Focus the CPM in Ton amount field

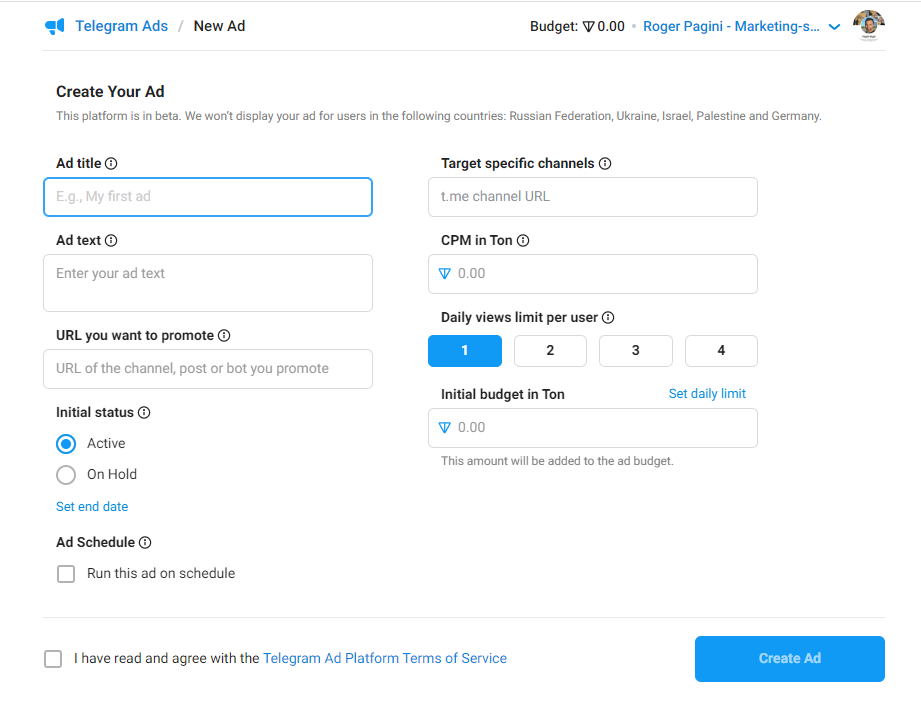593,274
